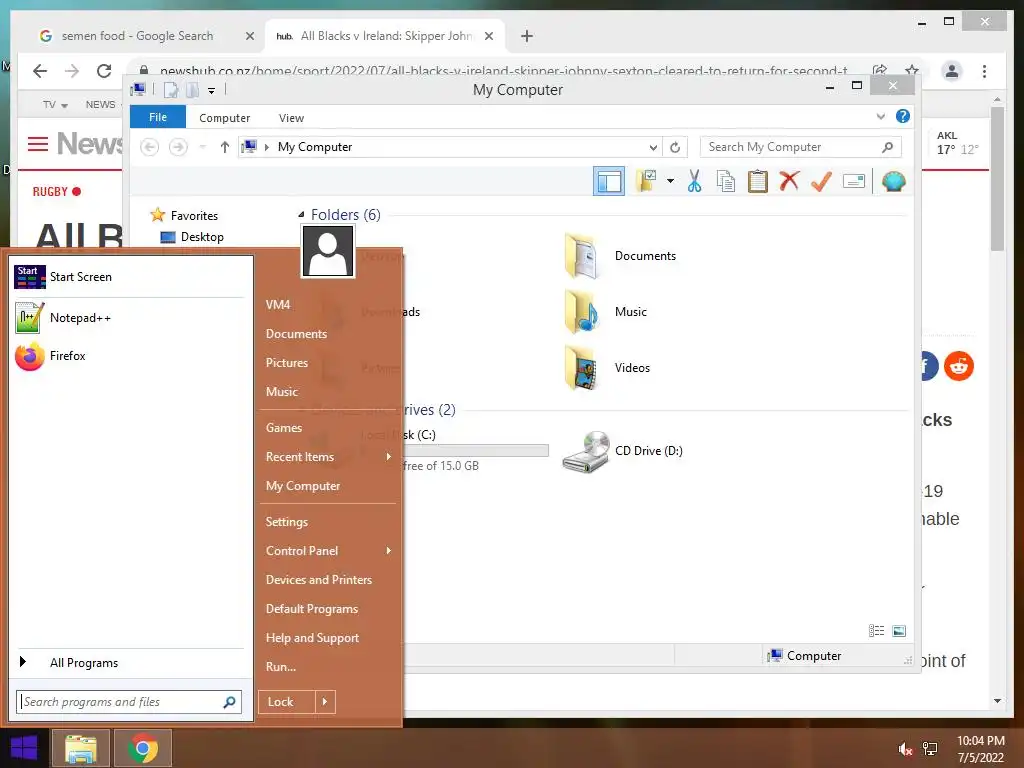Click the Cut scissors icon
The height and width of the screenshot is (768, 1024).
coord(694,181)
